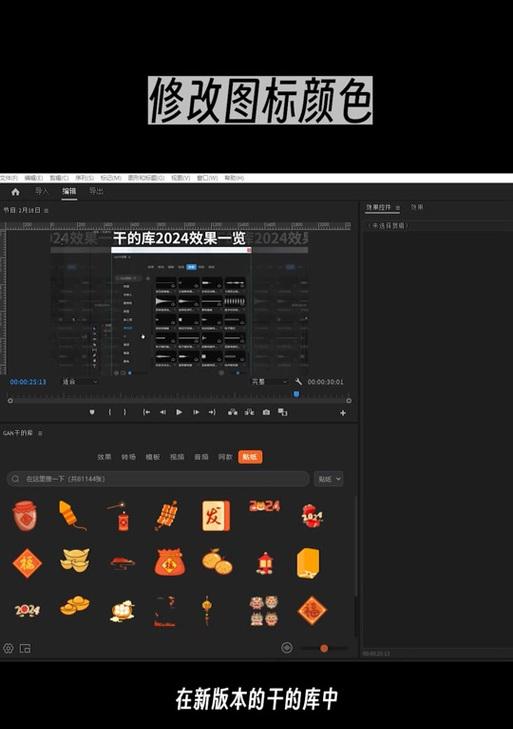Switch to the 效果 panel tab

coord(417,207)
